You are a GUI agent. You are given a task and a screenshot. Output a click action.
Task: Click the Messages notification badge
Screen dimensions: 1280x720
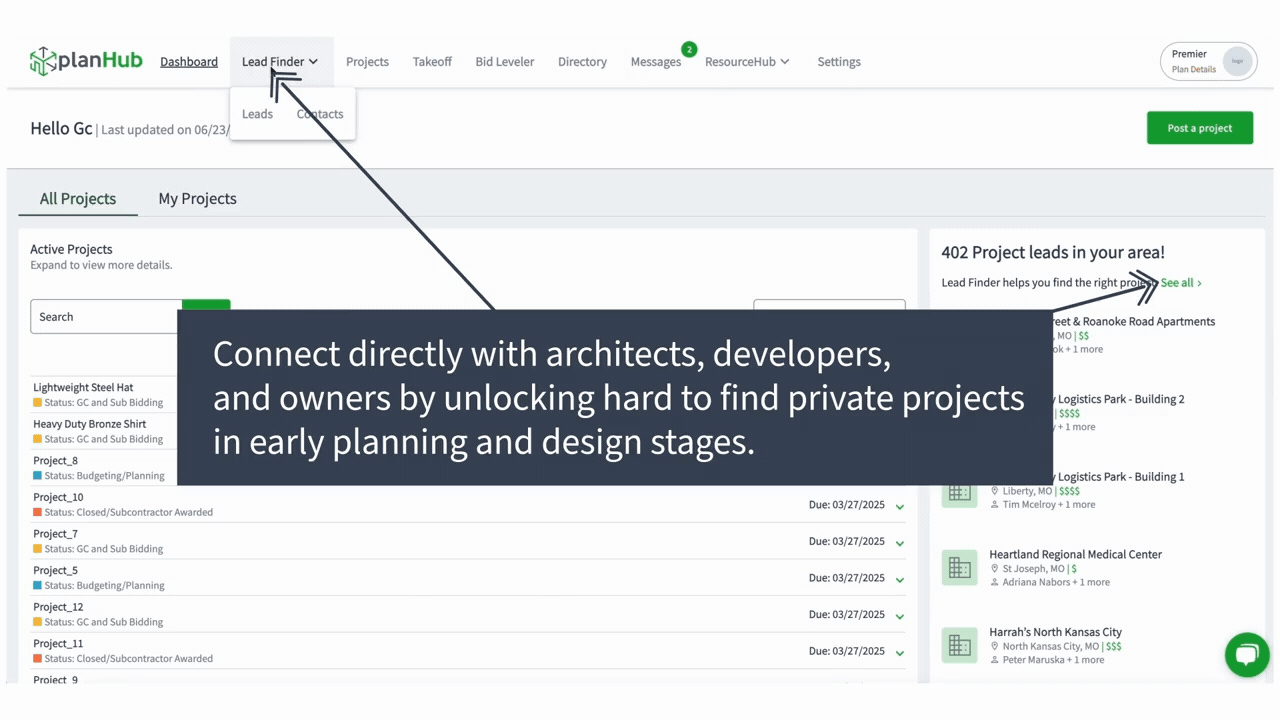(689, 49)
